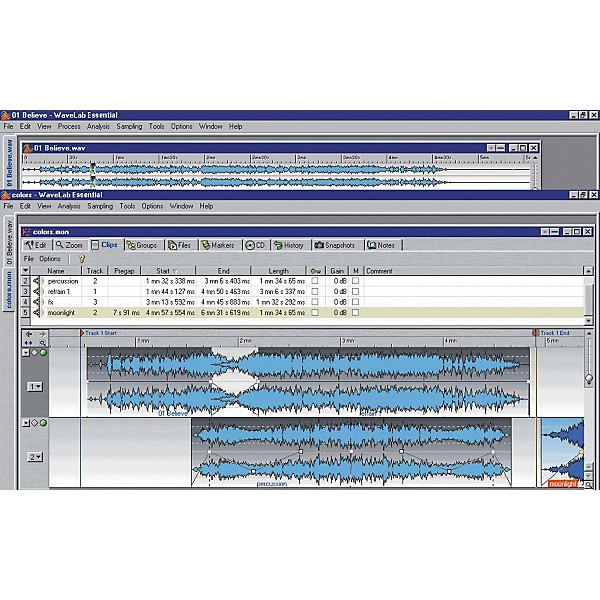Open the Clips panel Options menu
Image resolution: width=600 pixels, height=600 pixels.
click(x=50, y=259)
